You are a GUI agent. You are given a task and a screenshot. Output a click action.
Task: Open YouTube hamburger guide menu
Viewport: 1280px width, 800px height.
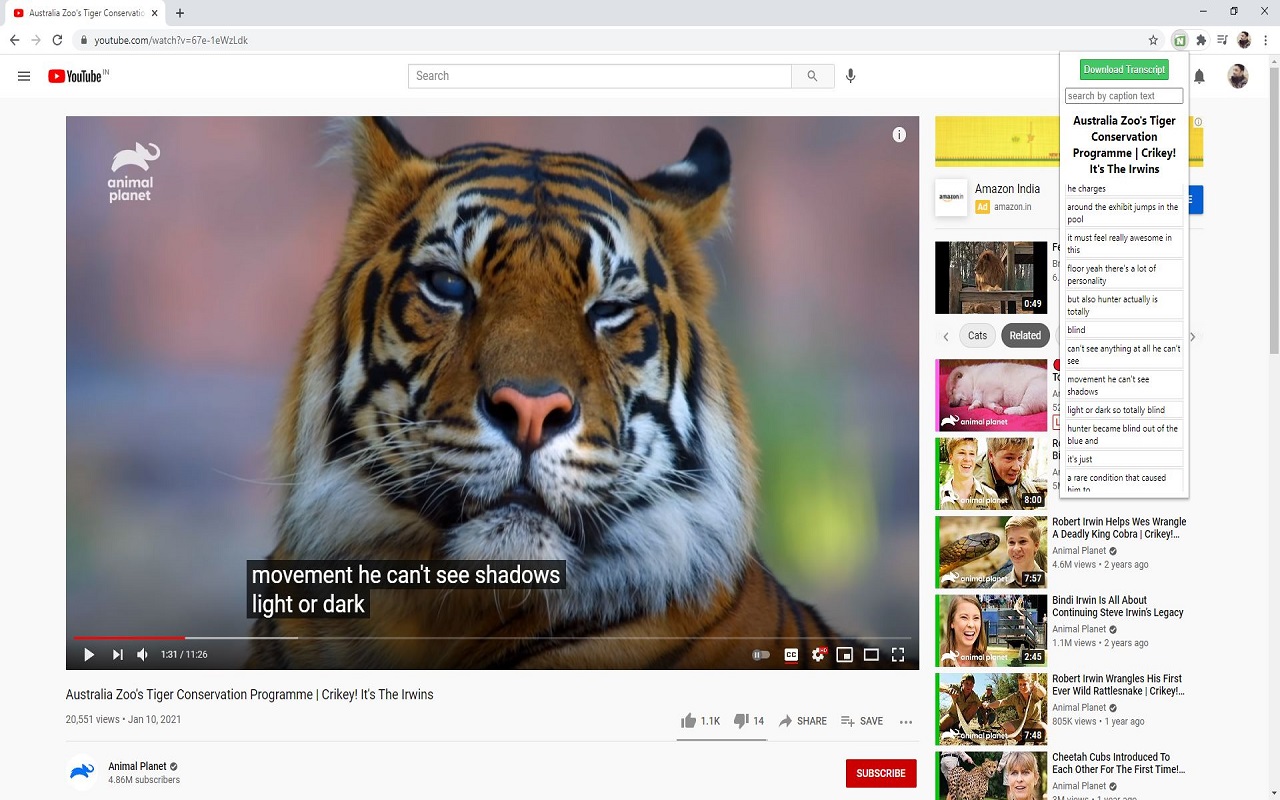24,76
